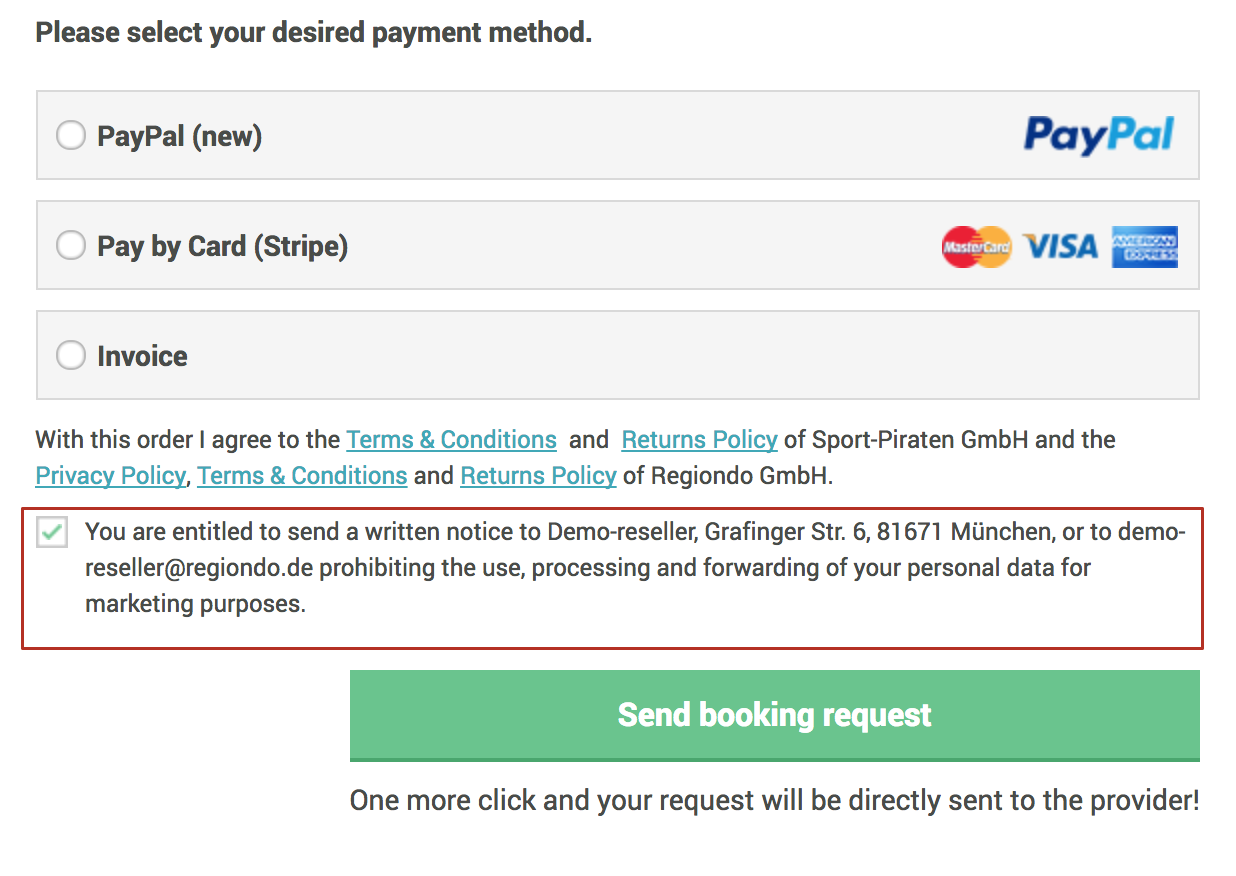The width and height of the screenshot is (1236, 876).
Task: Uncheck the marketing data notice checkbox
Action: (52, 532)
